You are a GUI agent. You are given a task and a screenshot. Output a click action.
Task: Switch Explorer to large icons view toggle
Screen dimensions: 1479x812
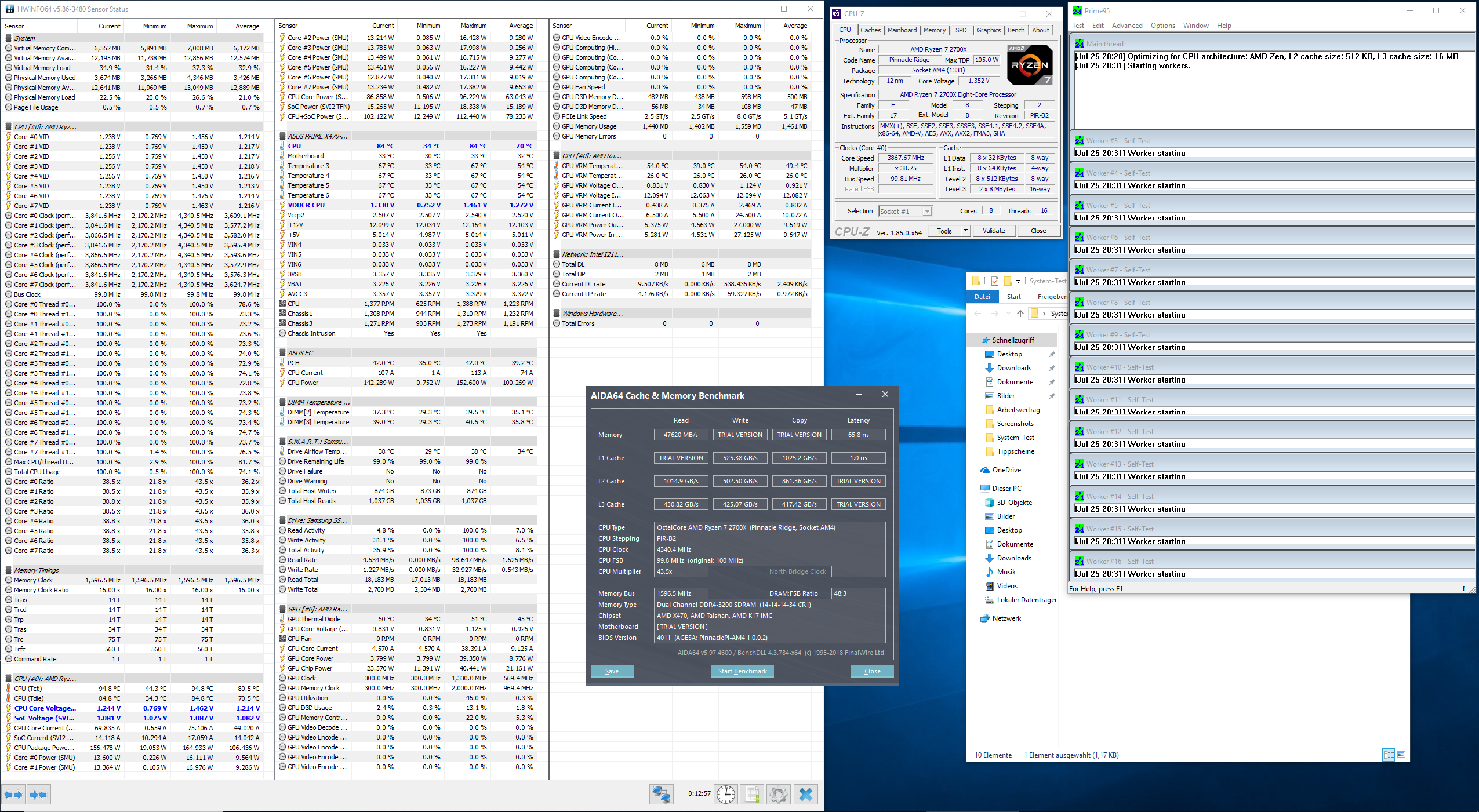(x=1401, y=755)
